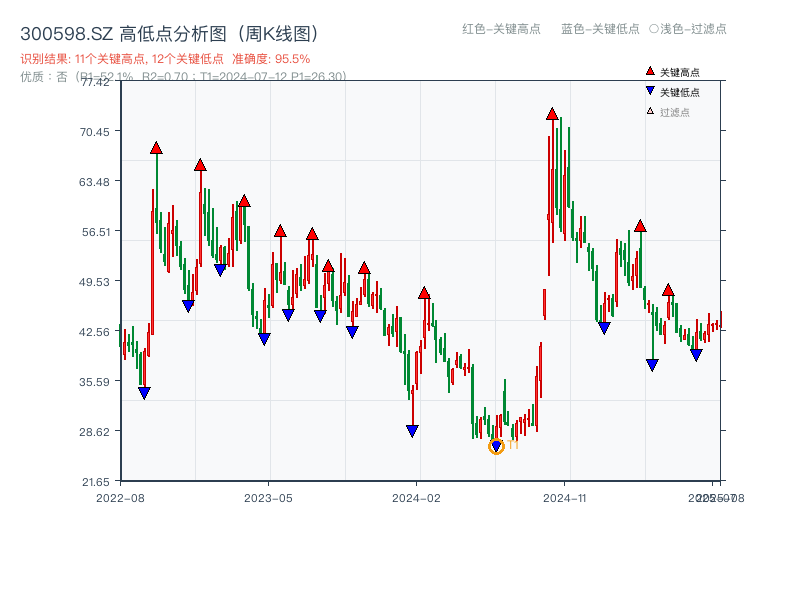Click the T1 marker beside the orange circle
The width and height of the screenshot is (800, 600).
point(512,444)
